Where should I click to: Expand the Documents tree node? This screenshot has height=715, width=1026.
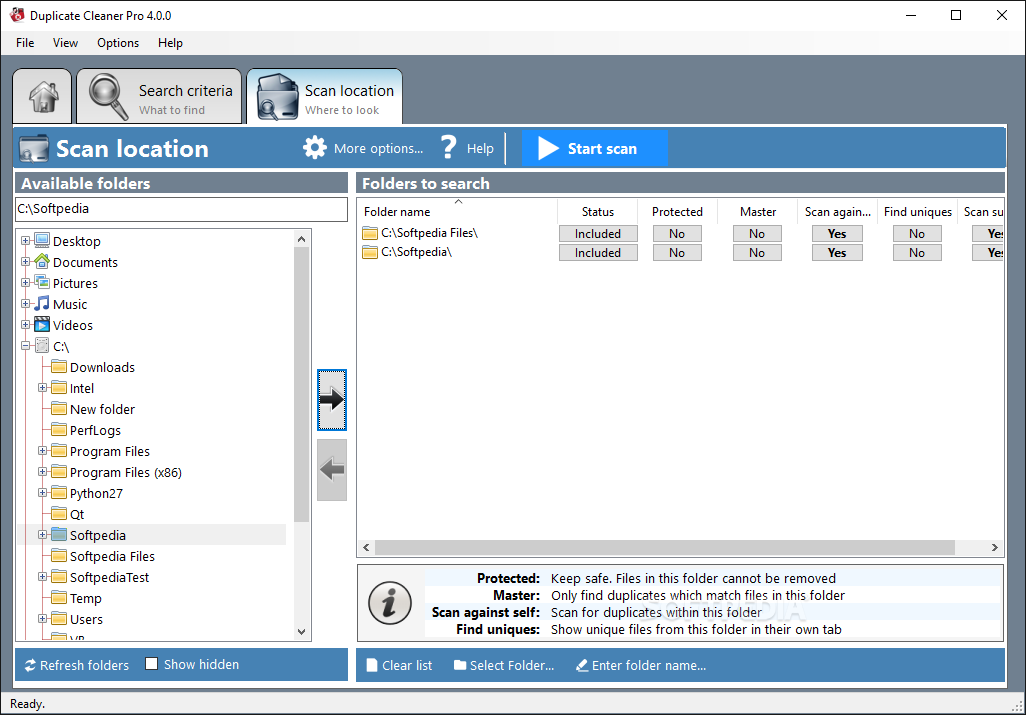pos(26,262)
